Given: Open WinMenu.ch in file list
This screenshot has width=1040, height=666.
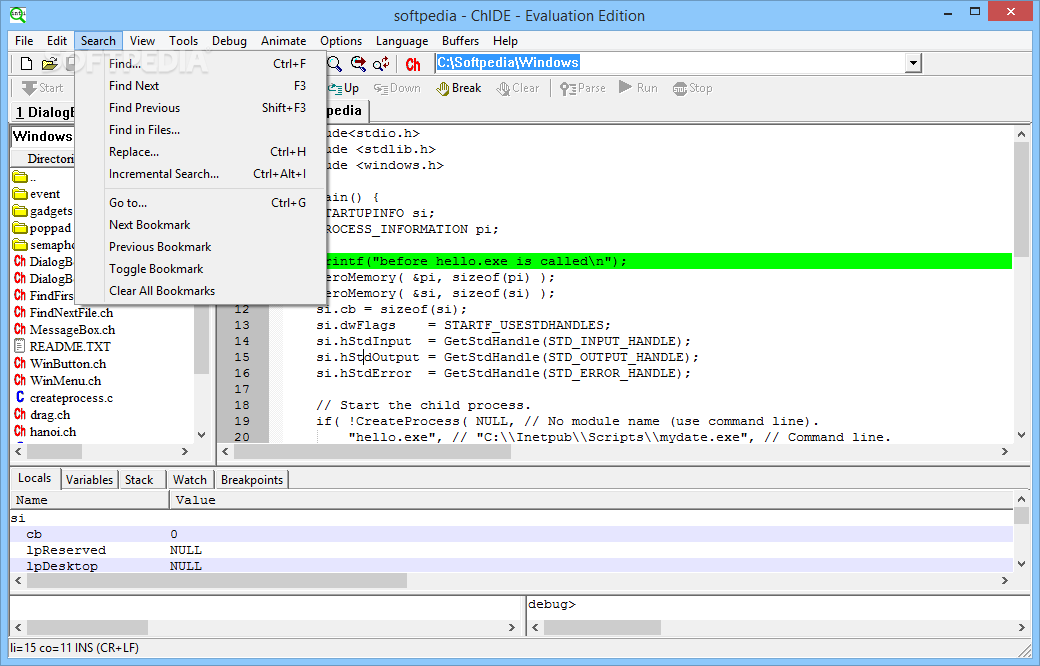Looking at the screenshot, I should click(58, 381).
